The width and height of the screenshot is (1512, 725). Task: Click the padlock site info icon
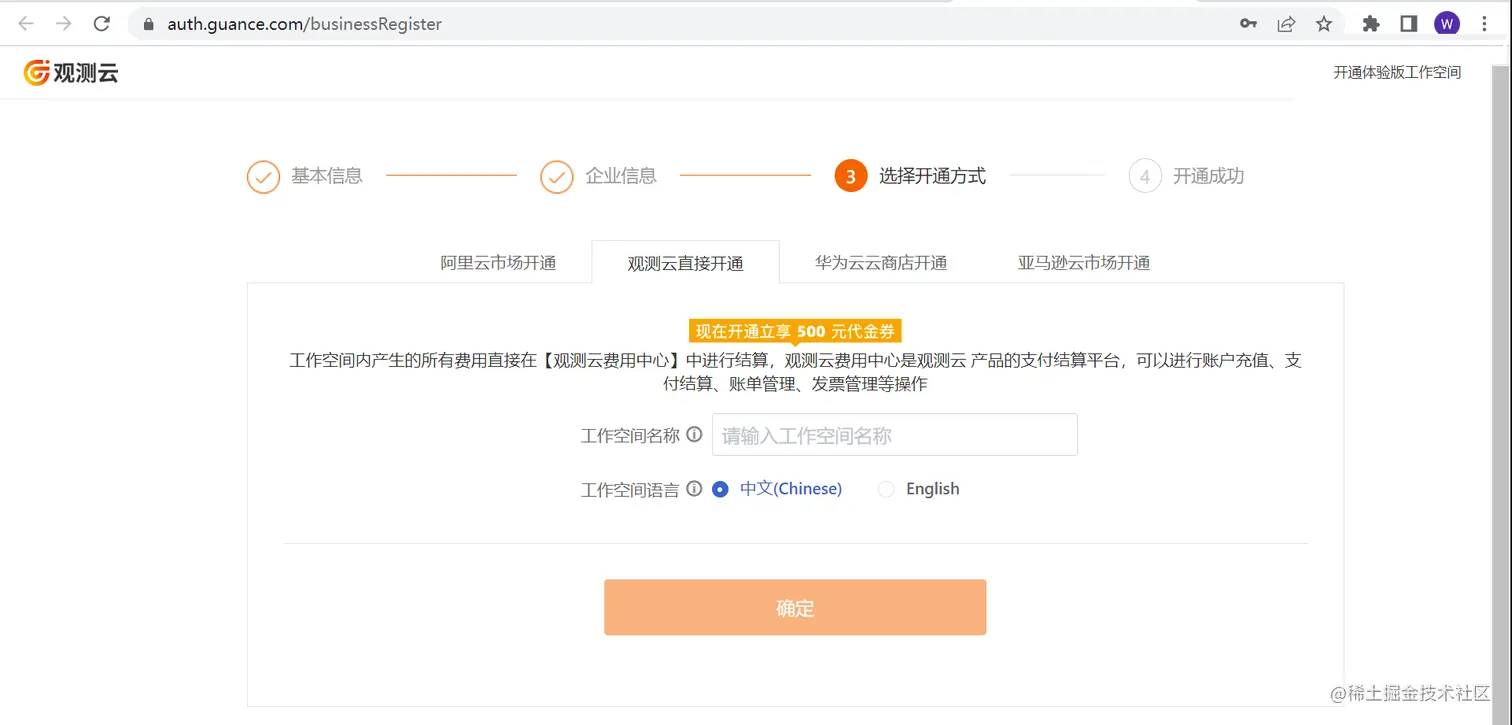[x=149, y=24]
